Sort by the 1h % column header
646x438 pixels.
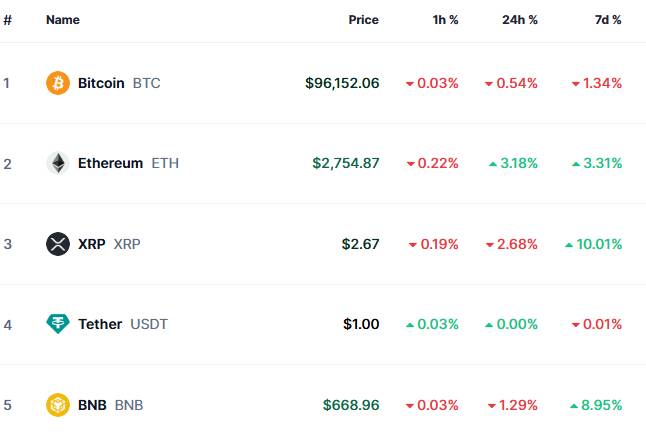click(444, 20)
